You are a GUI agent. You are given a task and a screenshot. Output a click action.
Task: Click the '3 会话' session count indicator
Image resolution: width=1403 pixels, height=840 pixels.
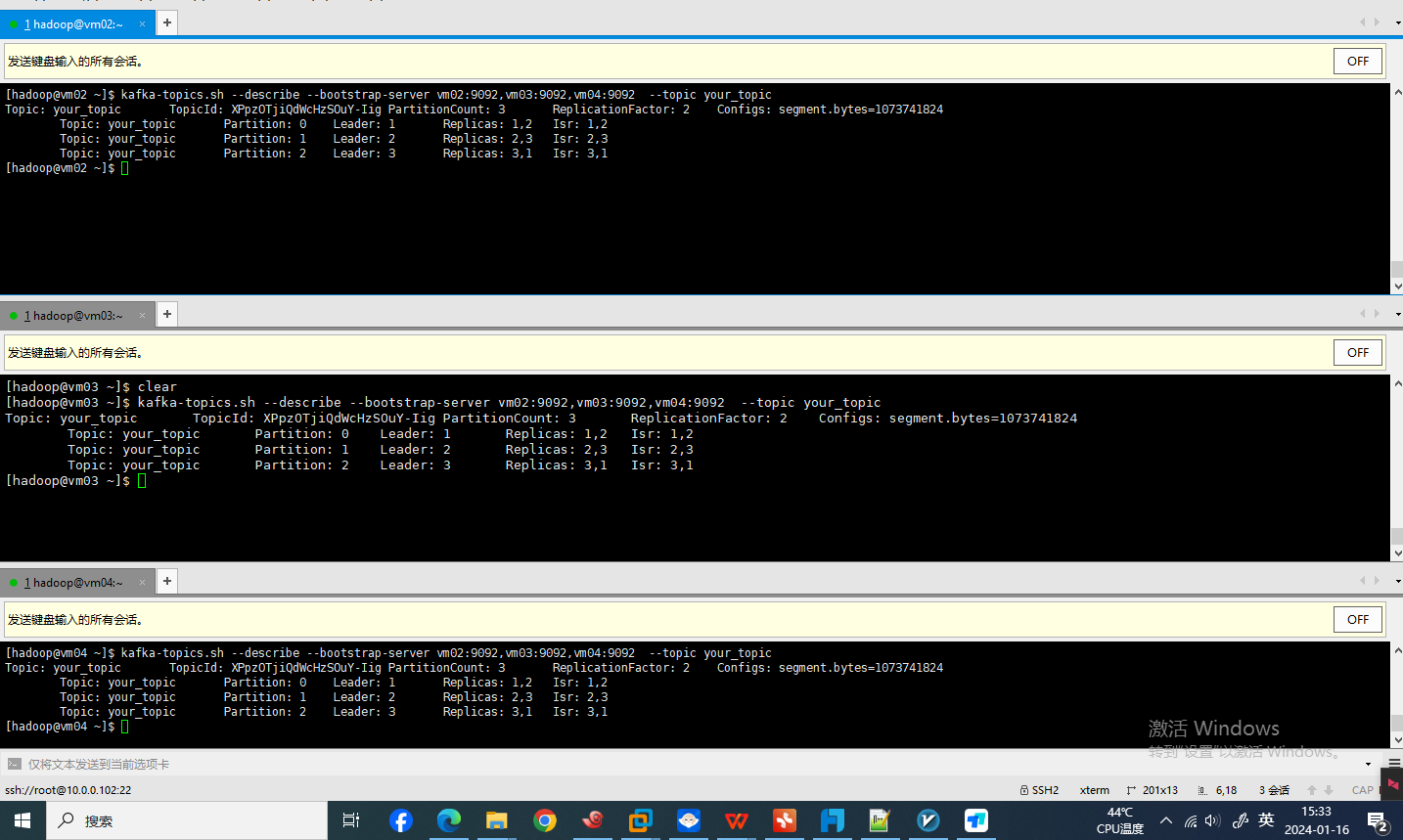[x=1274, y=790]
